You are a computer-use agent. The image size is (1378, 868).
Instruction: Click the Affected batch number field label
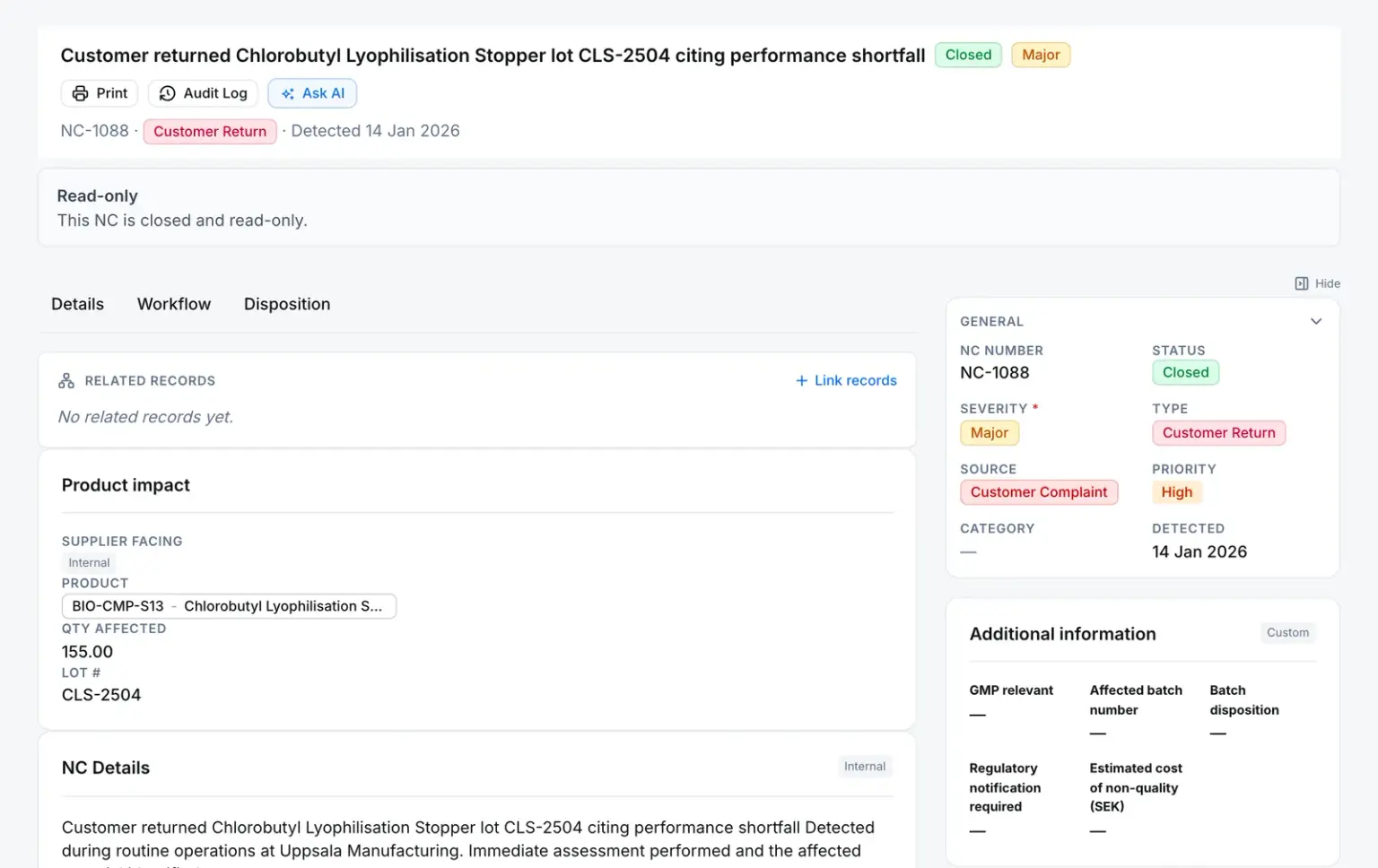(1136, 700)
